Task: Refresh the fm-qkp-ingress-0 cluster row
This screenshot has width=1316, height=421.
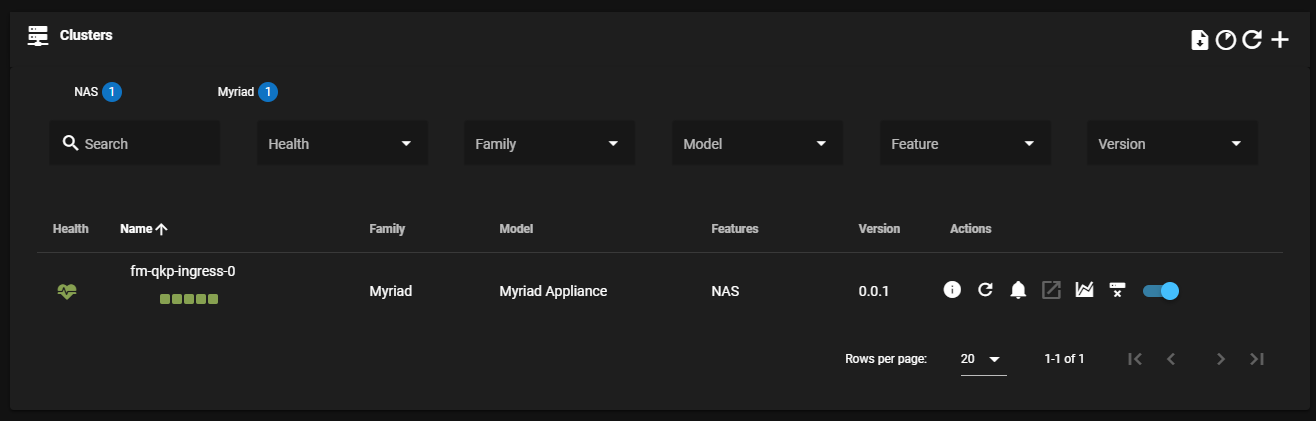Action: point(985,290)
